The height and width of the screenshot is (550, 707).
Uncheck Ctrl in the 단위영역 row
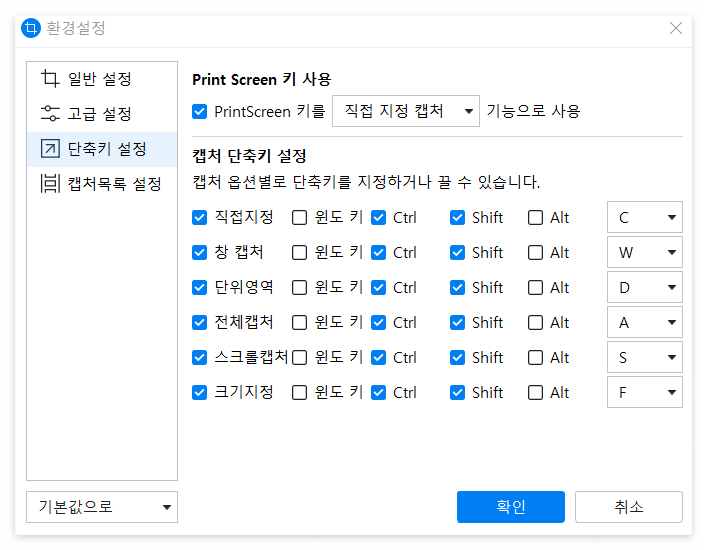(x=378, y=288)
